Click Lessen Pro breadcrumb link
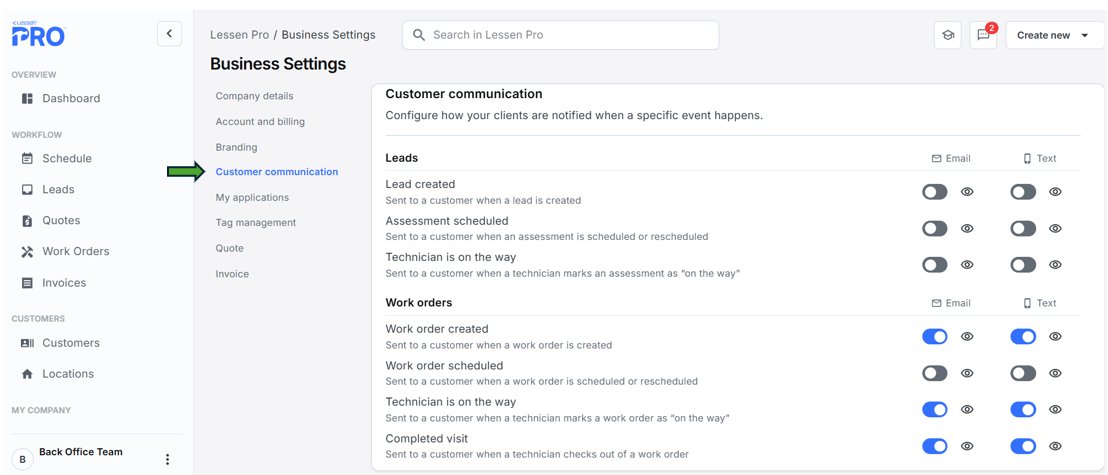 240,35
